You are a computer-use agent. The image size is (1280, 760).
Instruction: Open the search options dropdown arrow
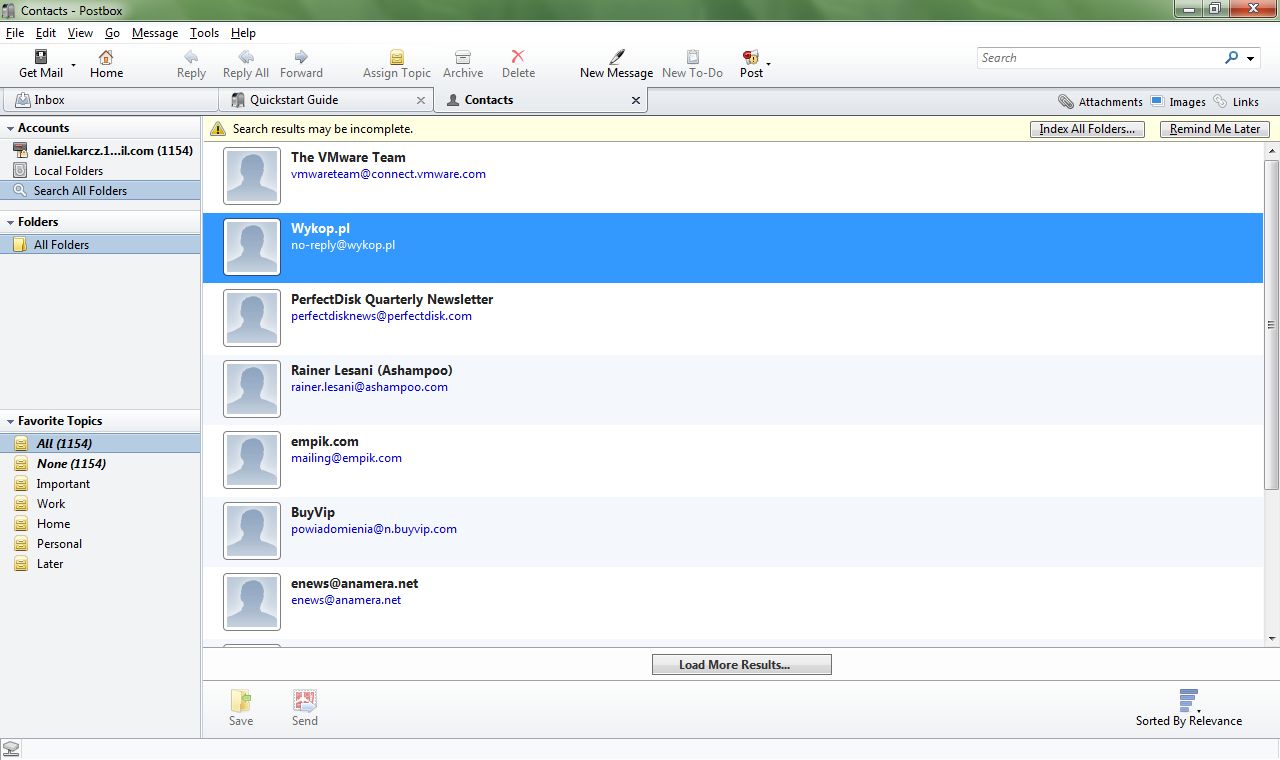click(x=1250, y=59)
